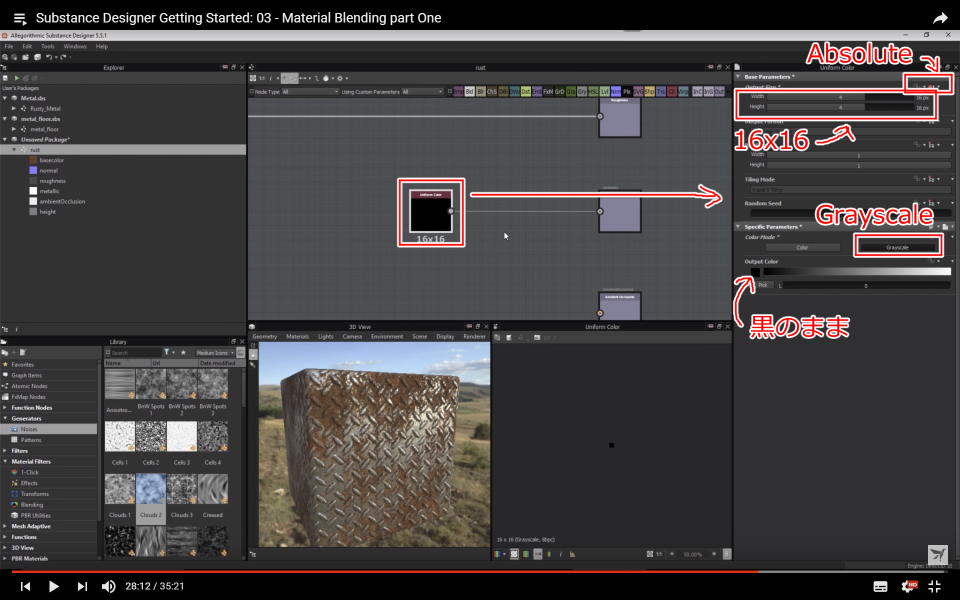
Task: Collapse the Metal.sbs package
Action: point(5,98)
